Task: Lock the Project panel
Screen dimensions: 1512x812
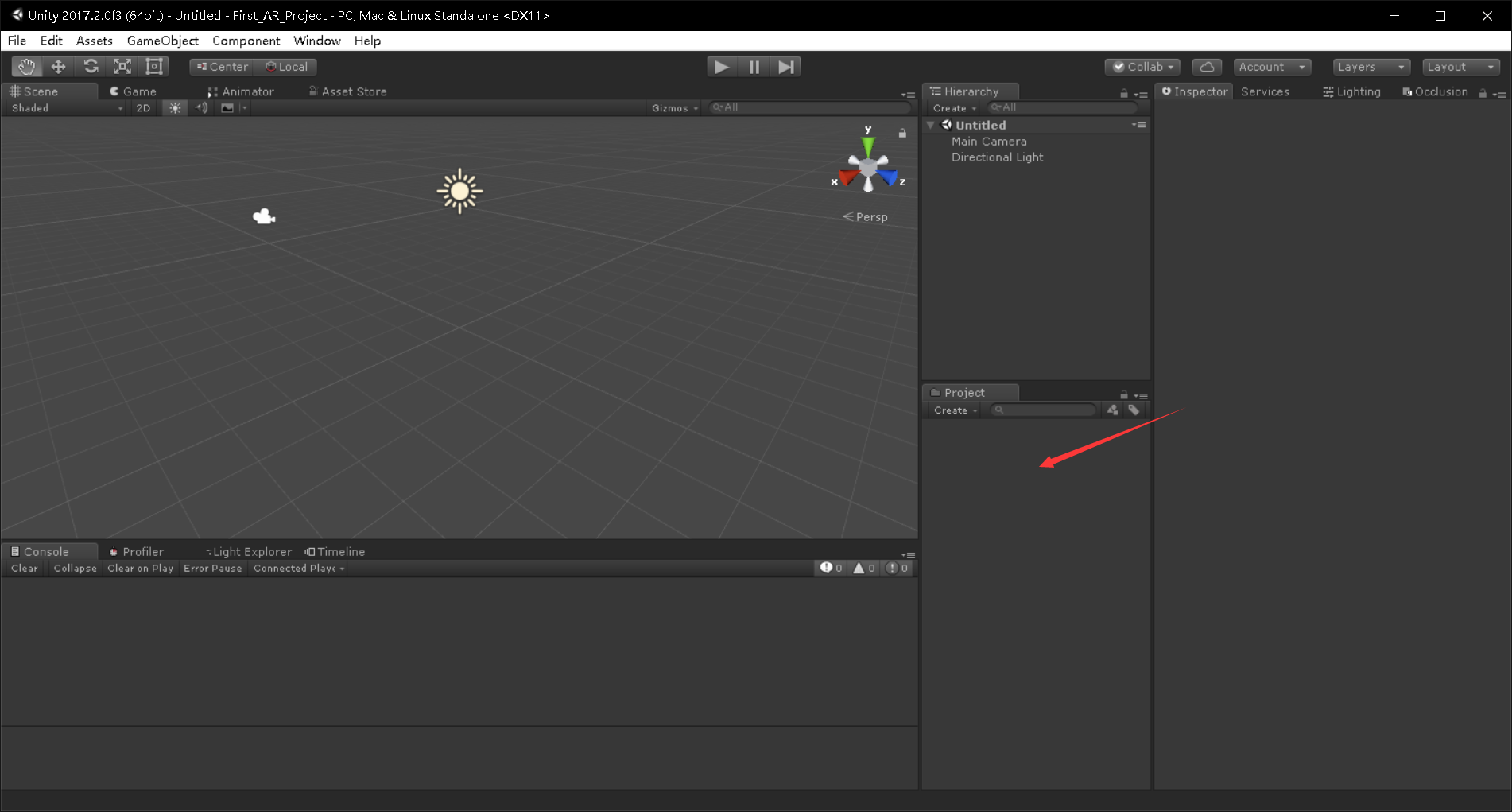Action: pos(1124,394)
